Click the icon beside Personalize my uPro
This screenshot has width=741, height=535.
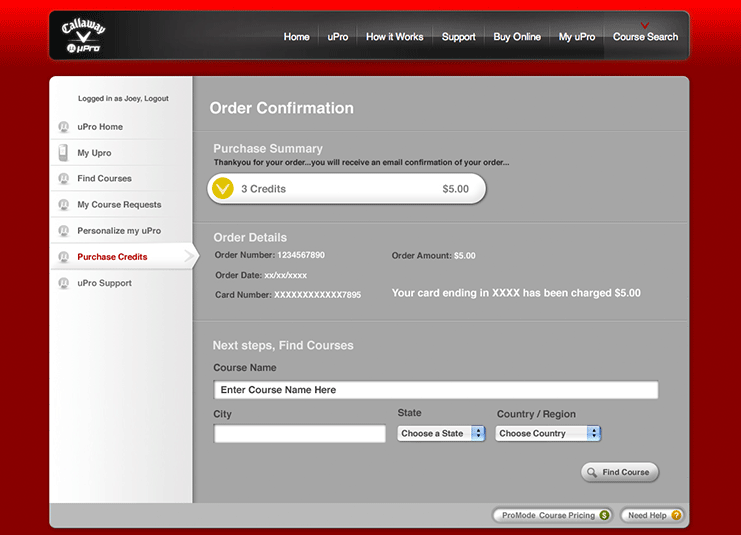(63, 231)
